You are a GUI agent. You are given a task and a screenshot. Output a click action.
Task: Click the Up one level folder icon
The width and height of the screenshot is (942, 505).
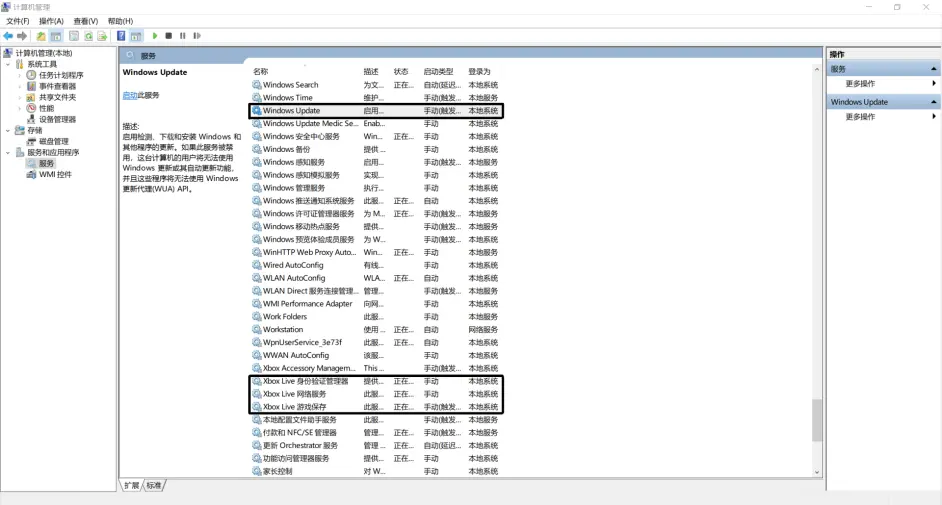coord(41,36)
